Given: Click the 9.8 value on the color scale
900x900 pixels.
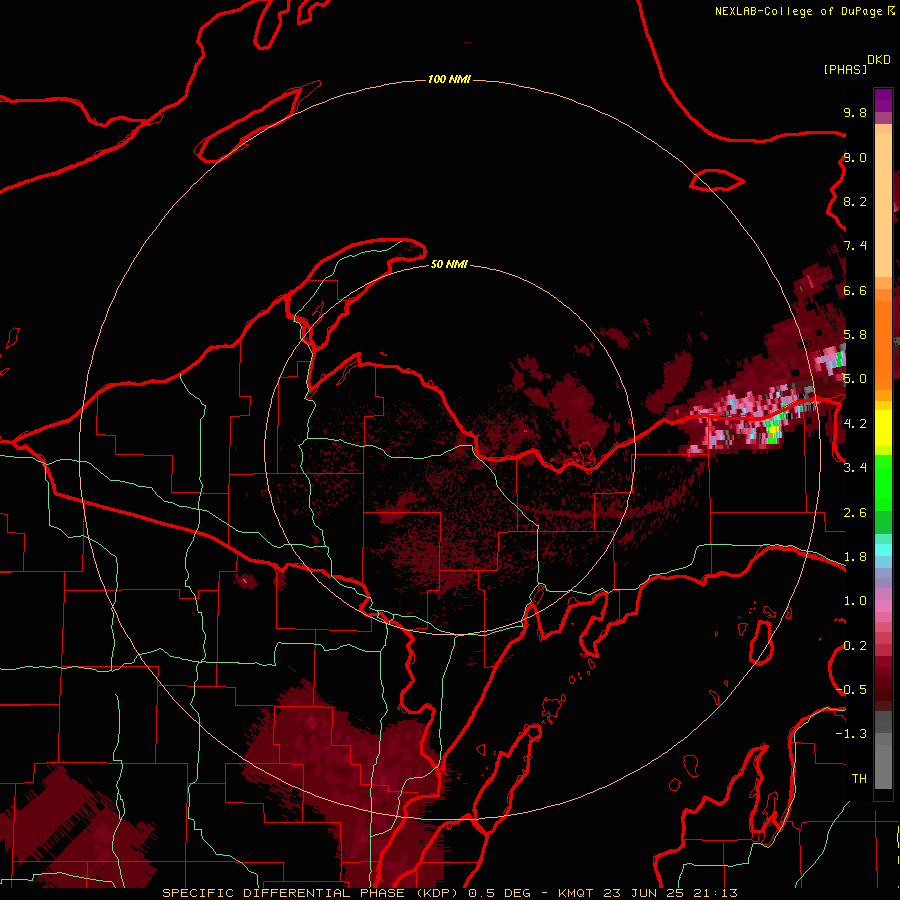Looking at the screenshot, I should click(855, 112).
